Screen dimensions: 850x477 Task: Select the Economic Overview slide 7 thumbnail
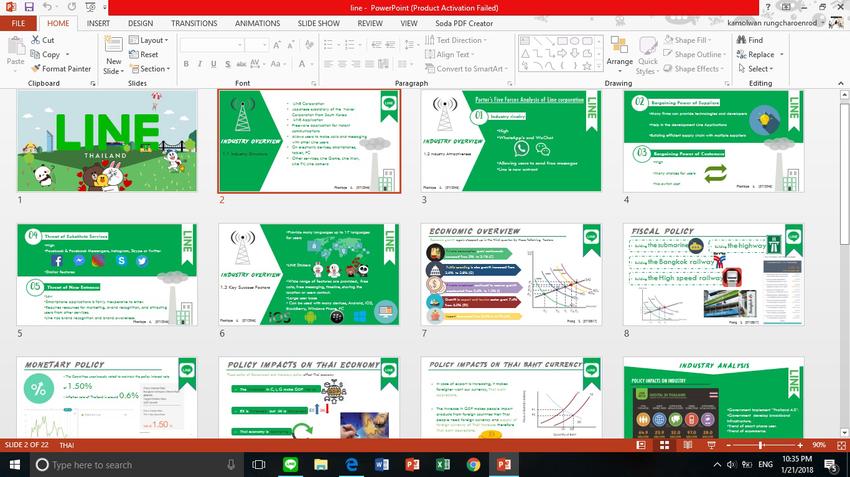pos(511,274)
